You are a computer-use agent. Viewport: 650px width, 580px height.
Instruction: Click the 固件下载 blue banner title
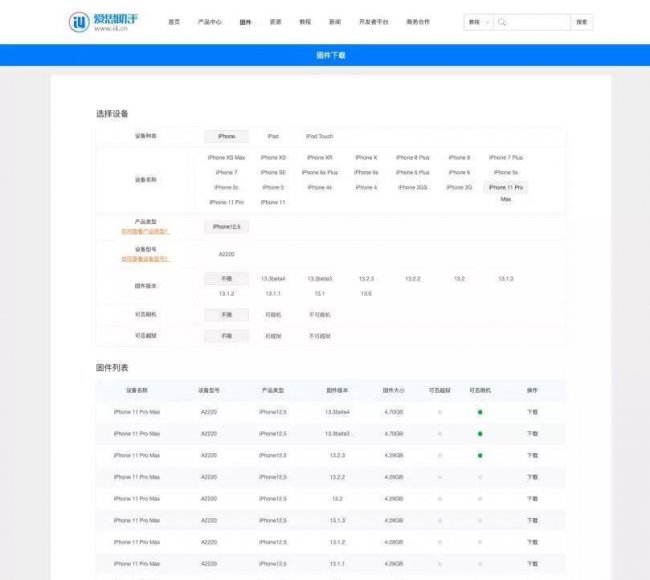coord(331,55)
